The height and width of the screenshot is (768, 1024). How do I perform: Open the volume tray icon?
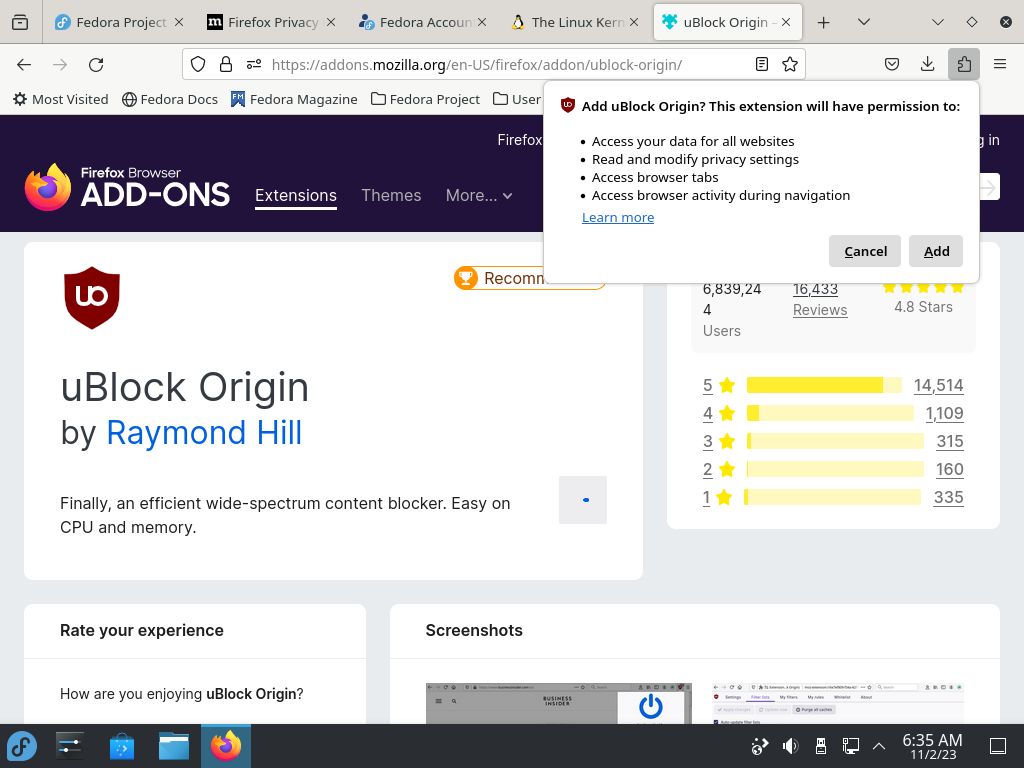click(x=791, y=746)
